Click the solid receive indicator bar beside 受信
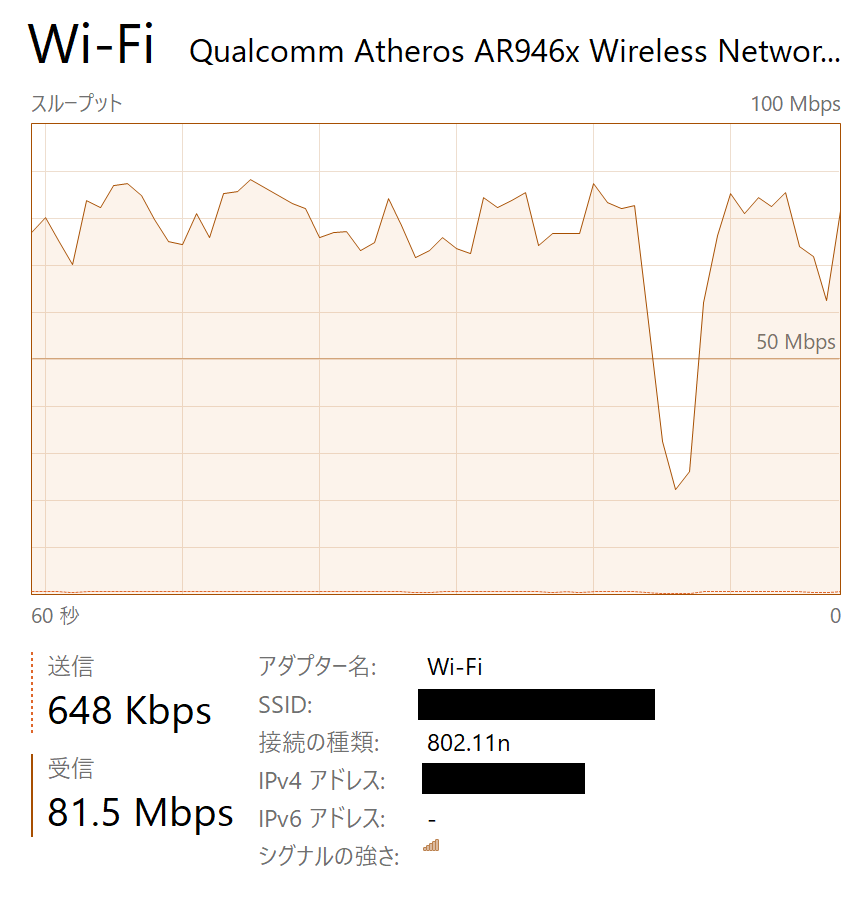The width and height of the screenshot is (863, 908). [x=32, y=795]
